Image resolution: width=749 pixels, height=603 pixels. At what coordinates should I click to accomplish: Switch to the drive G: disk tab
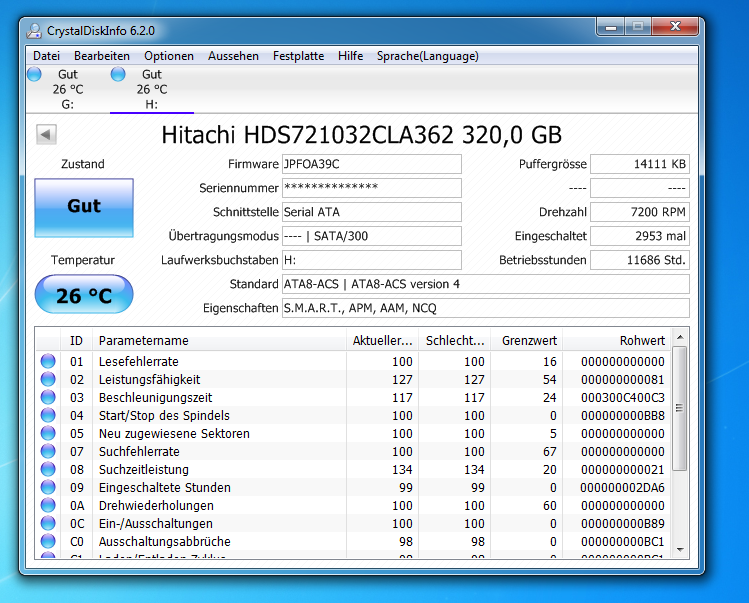(68, 89)
